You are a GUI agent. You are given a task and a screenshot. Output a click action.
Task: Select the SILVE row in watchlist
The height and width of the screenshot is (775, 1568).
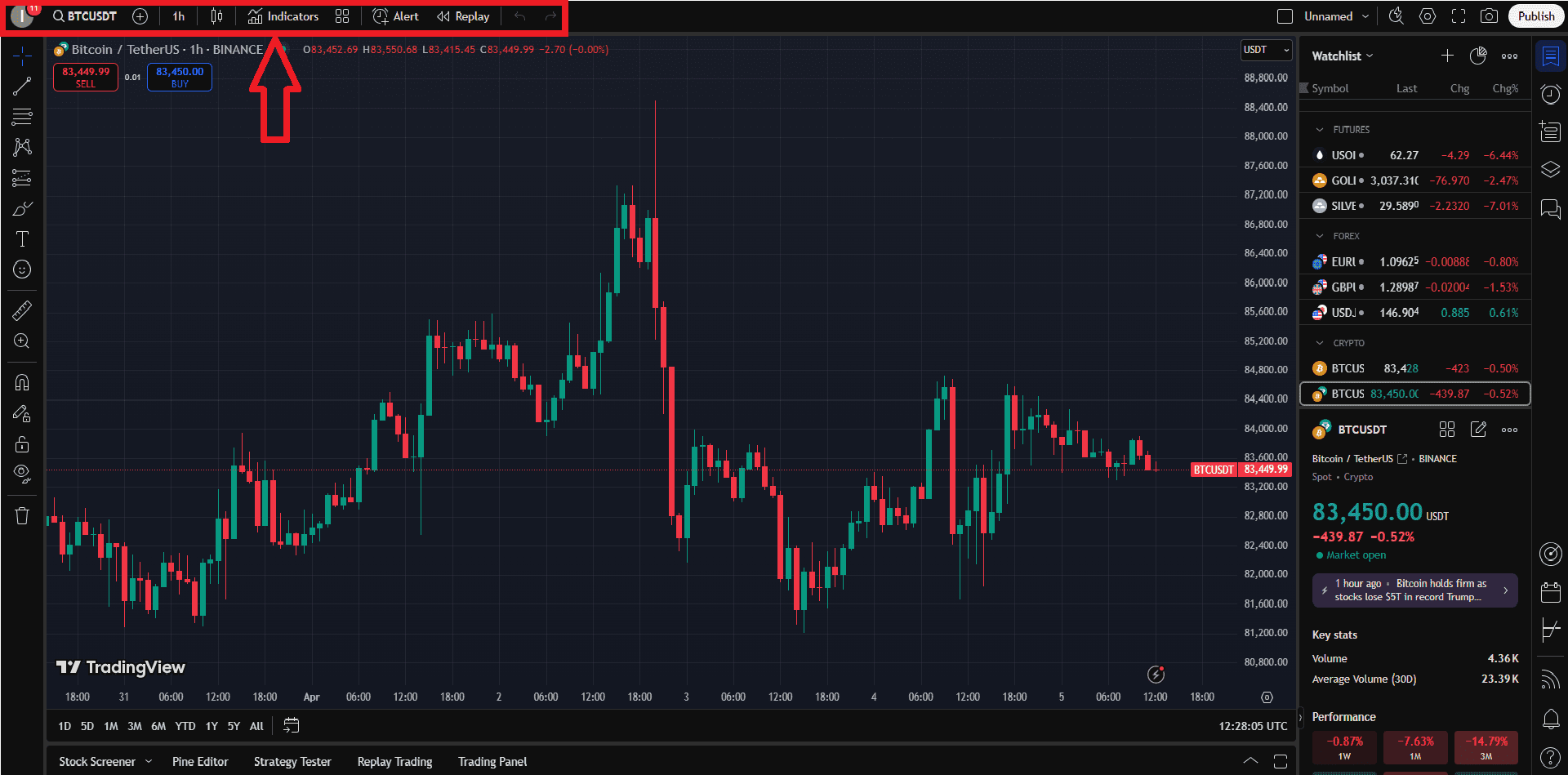click(x=1415, y=206)
